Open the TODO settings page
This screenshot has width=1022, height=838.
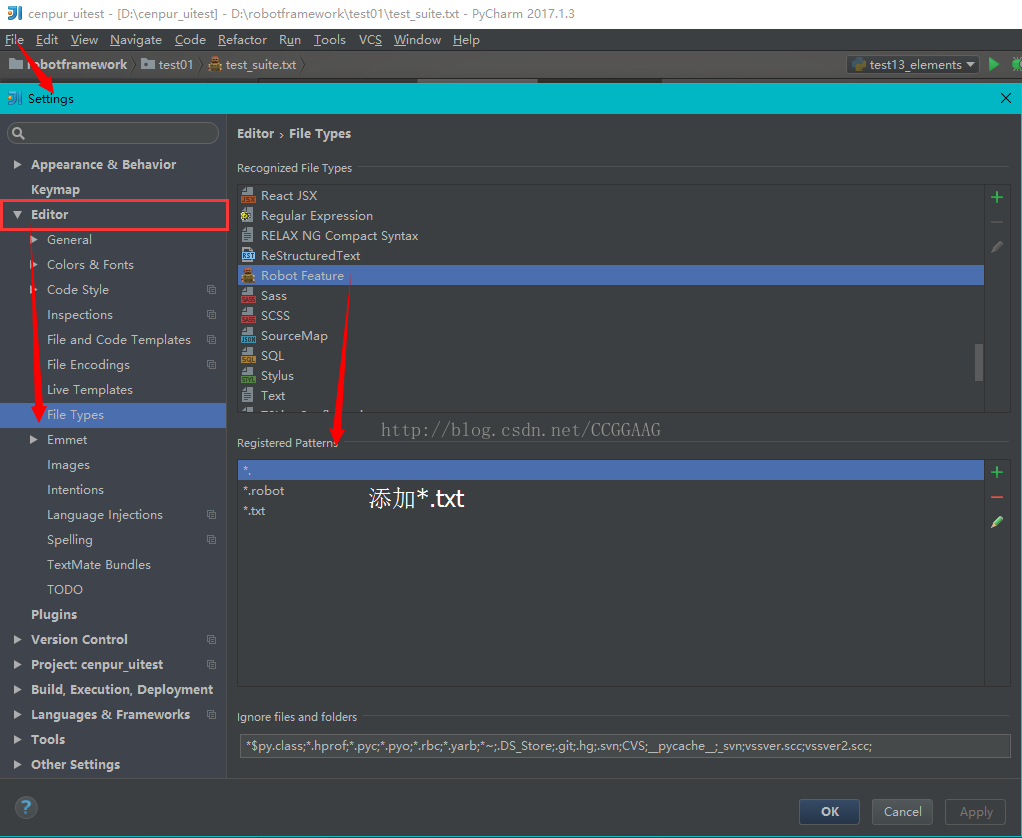[x=65, y=590]
